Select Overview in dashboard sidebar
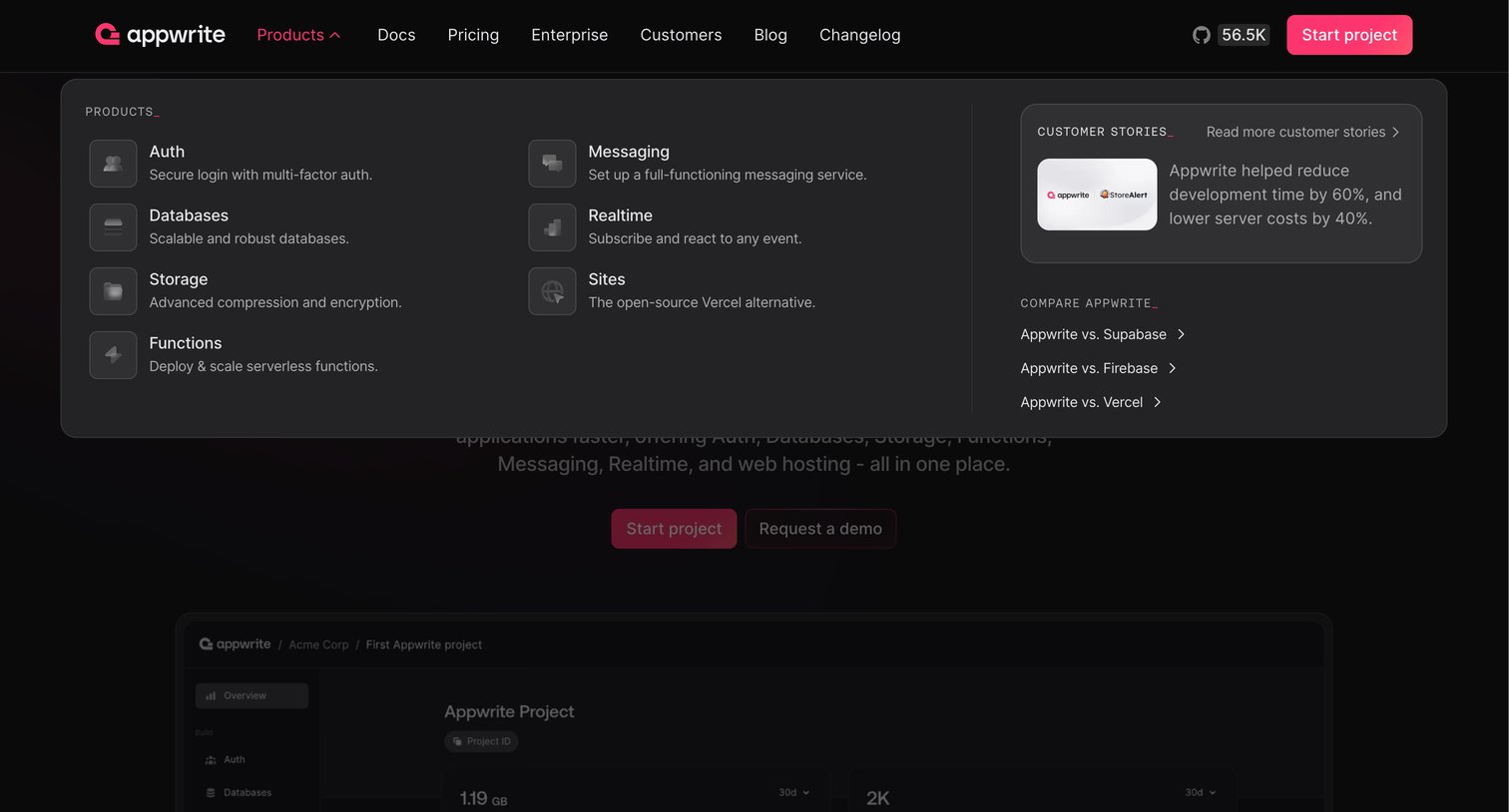 (251, 696)
